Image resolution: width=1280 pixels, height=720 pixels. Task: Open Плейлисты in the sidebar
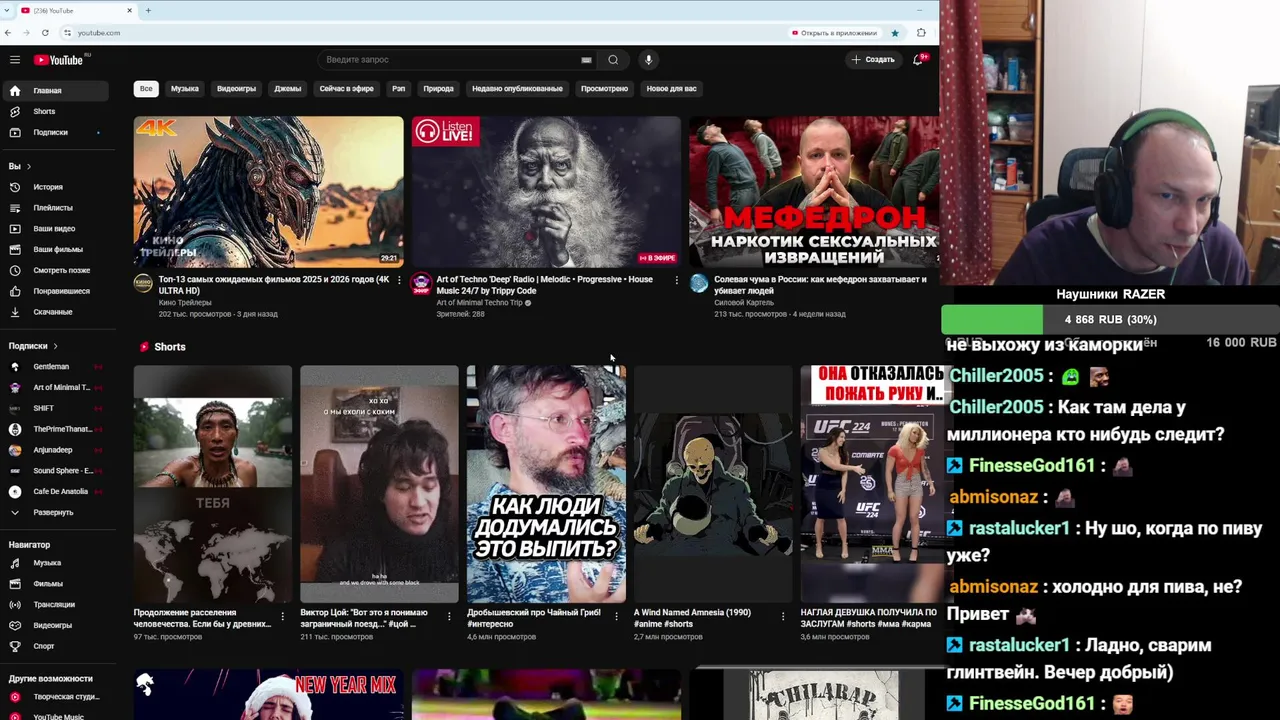point(54,208)
